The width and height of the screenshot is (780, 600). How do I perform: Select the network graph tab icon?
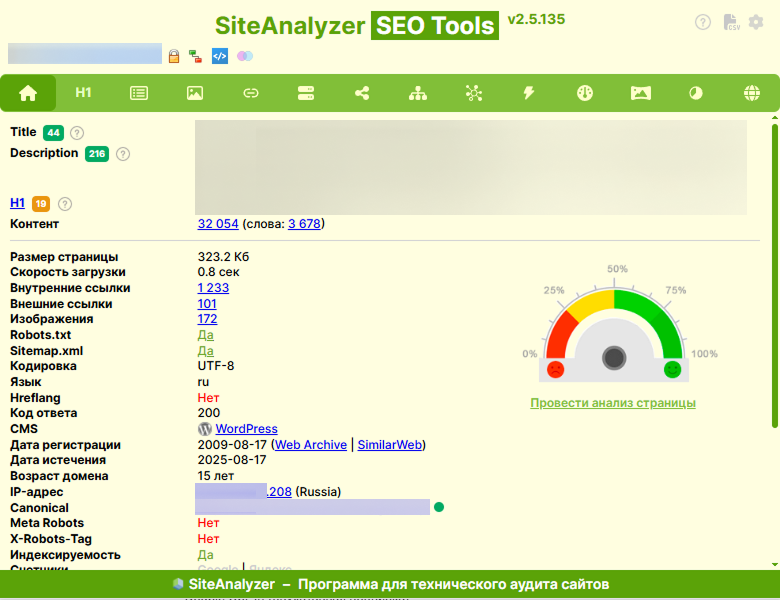tap(474, 93)
